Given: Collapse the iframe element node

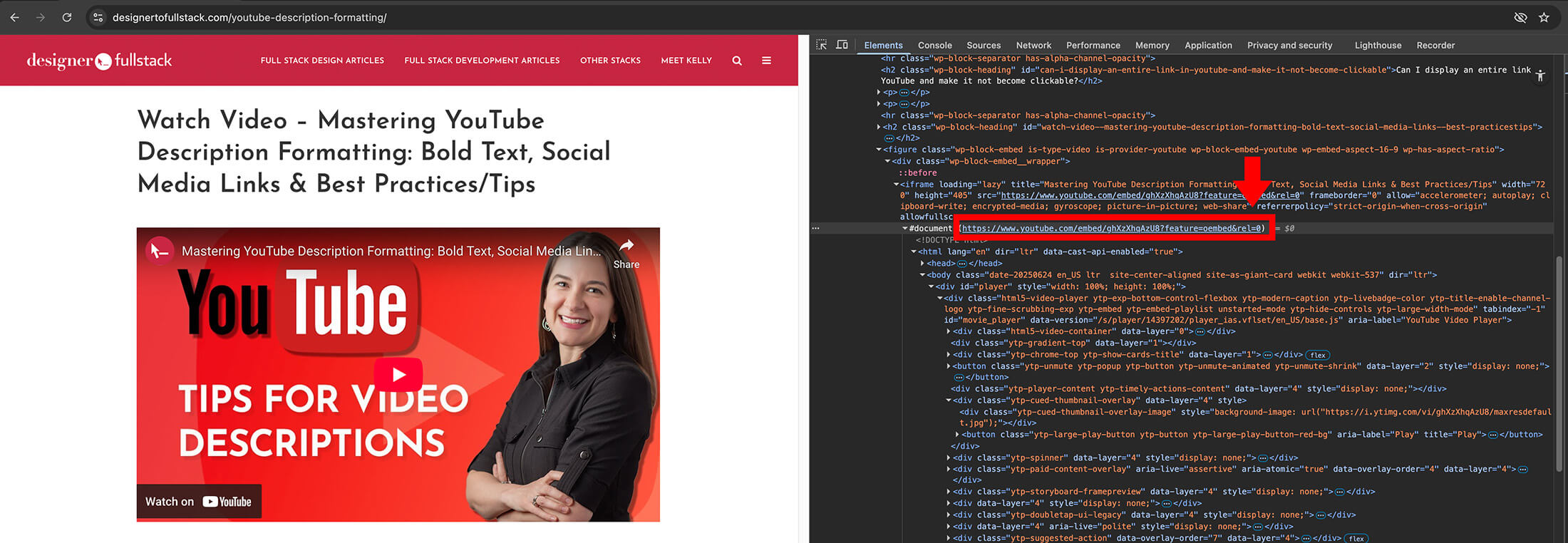Looking at the screenshot, I should point(896,185).
